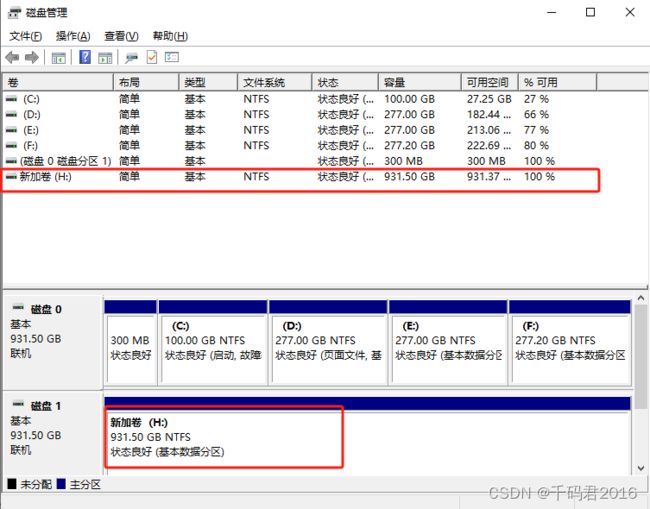Click the 磁盘 1 disk label panel

coord(53,433)
